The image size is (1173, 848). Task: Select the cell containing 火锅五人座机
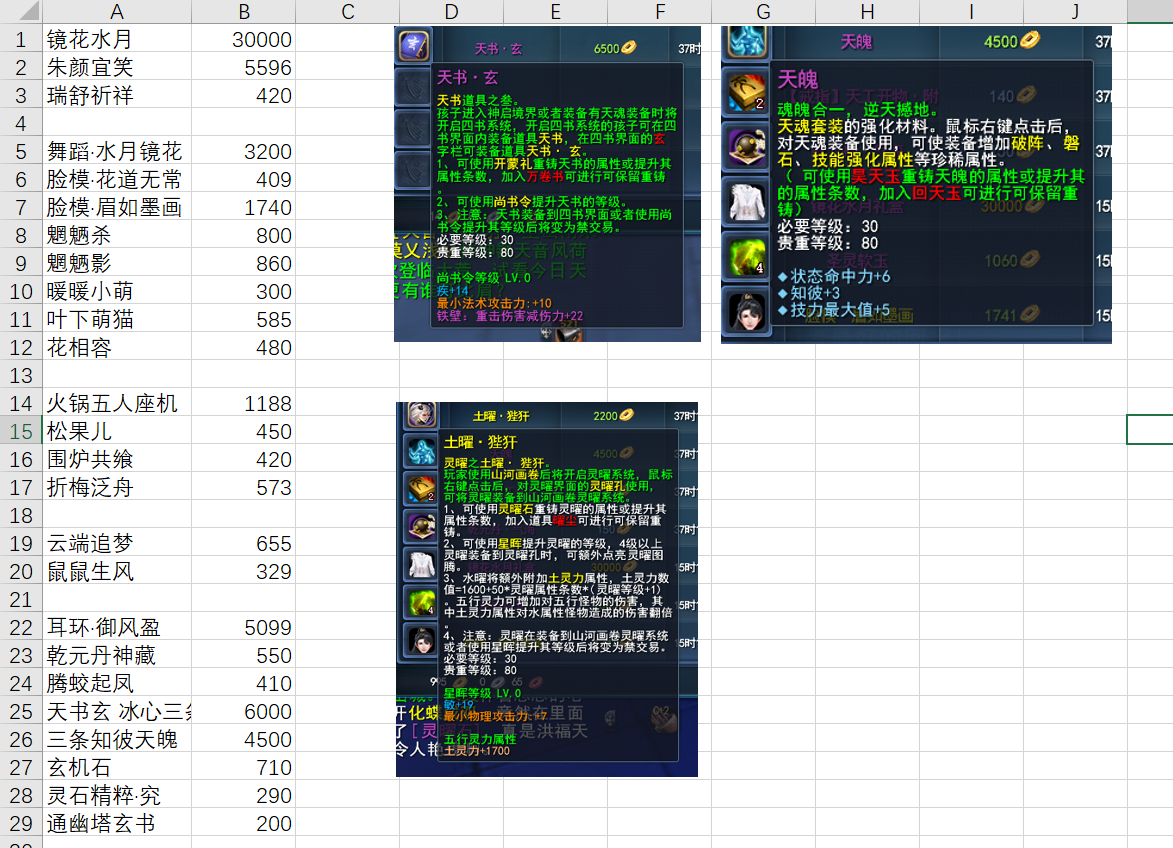coord(117,404)
